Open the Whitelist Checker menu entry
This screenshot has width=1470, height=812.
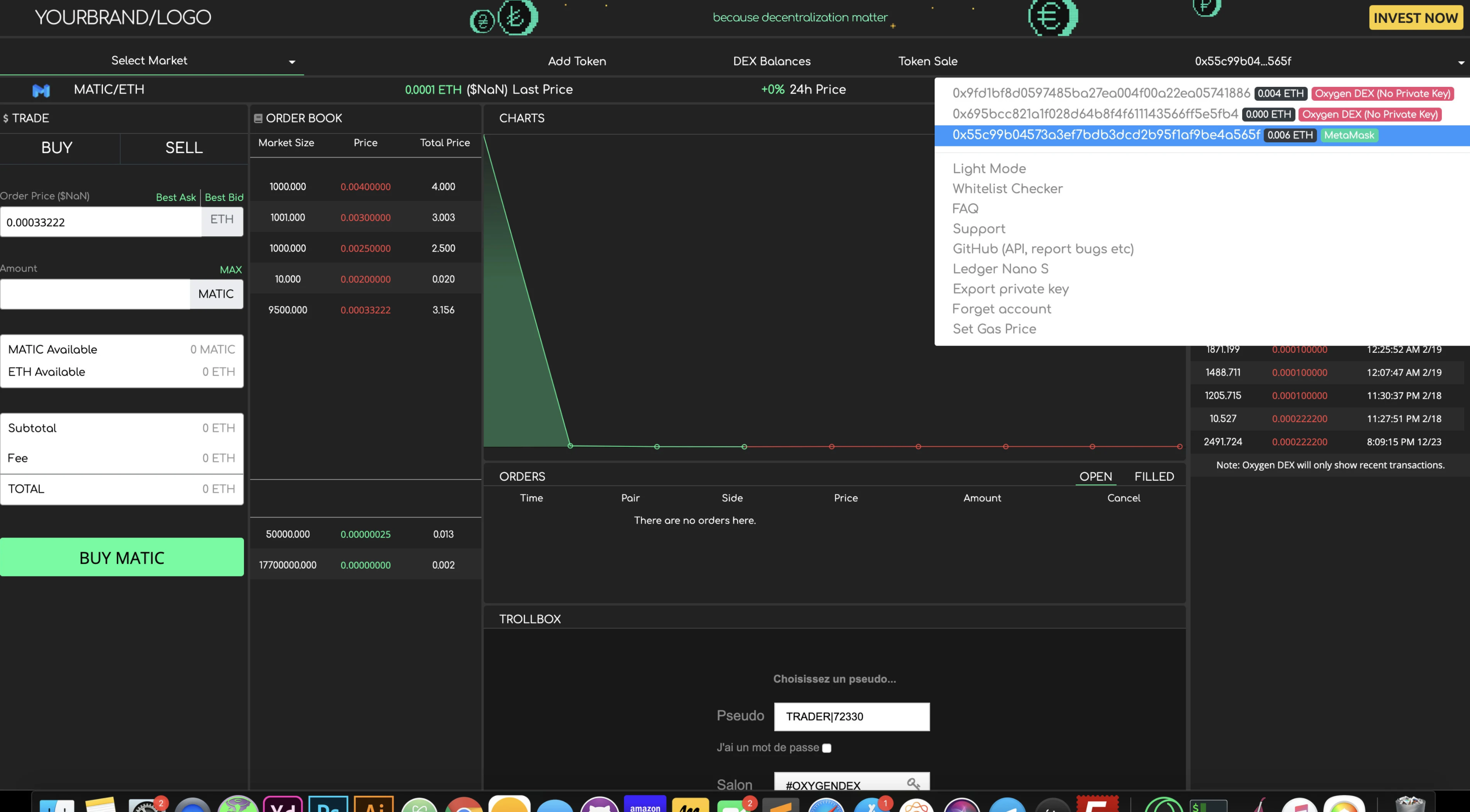(1007, 188)
